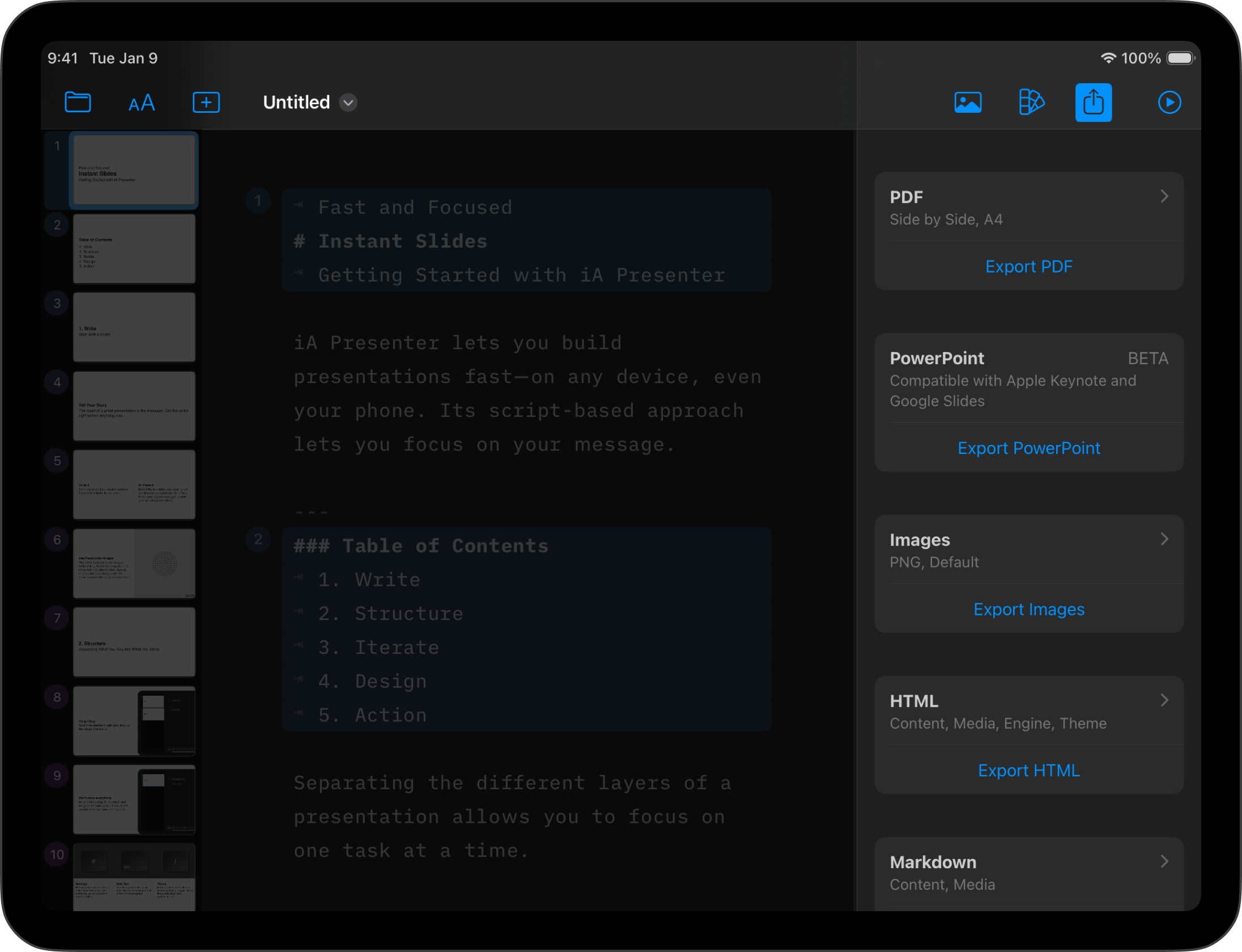Click Export HTML
Image resolution: width=1242 pixels, height=952 pixels.
click(x=1028, y=771)
